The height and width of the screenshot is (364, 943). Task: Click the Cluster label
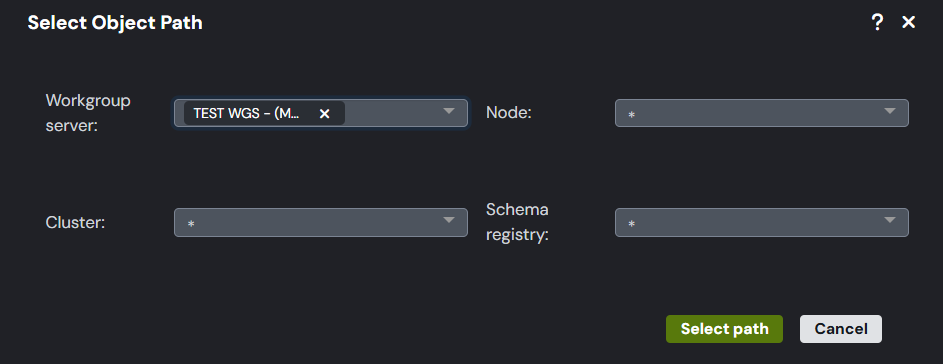(75, 223)
